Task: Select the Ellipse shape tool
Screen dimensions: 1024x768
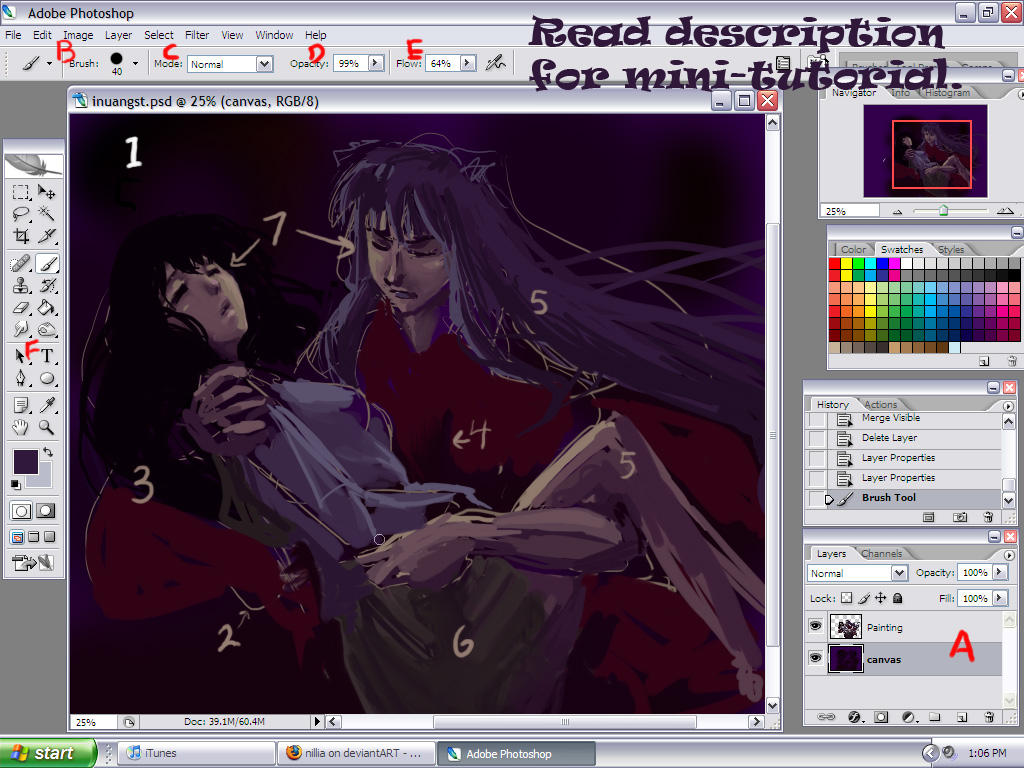Action: click(46, 378)
